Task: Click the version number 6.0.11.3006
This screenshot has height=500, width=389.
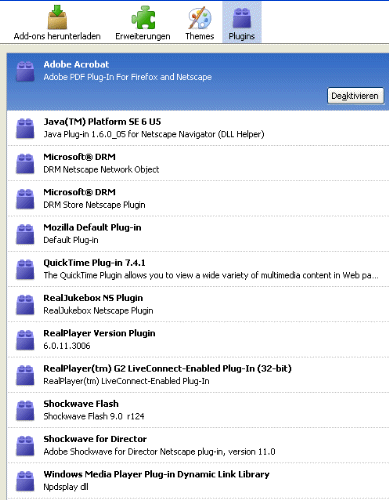Action: click(67, 346)
